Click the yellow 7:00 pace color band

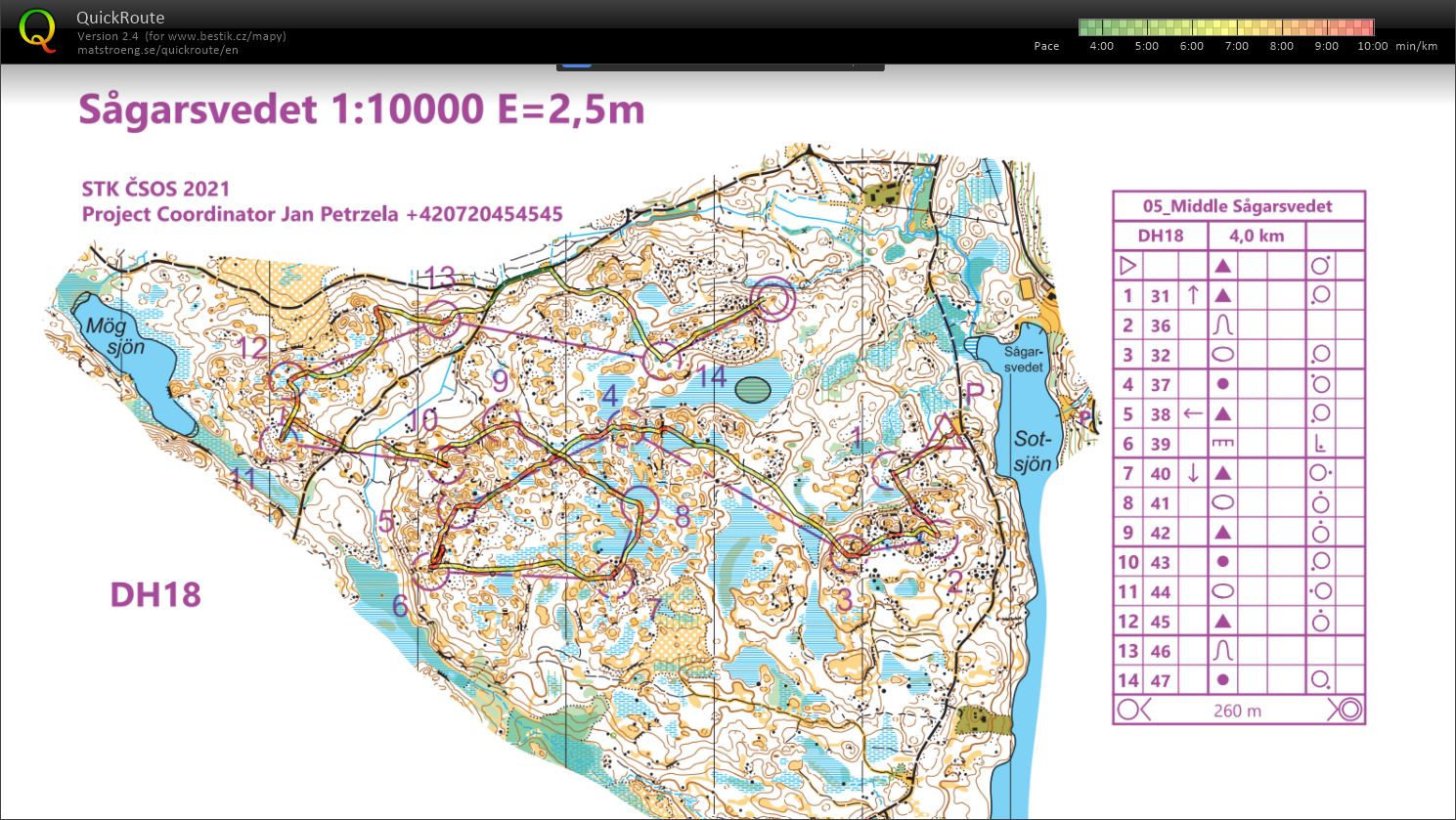(1236, 27)
